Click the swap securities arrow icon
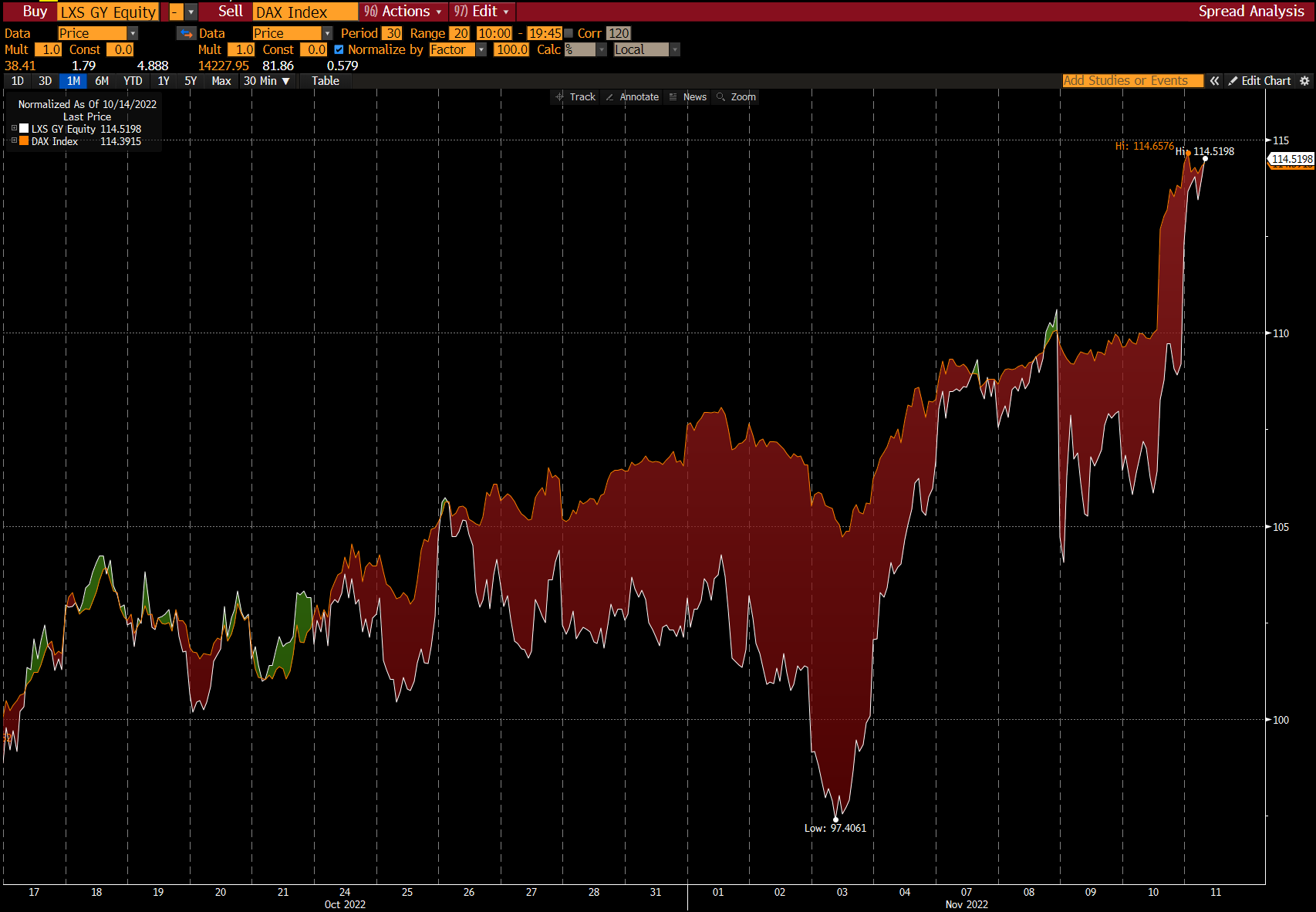Image resolution: width=1316 pixels, height=912 pixels. tap(187, 33)
